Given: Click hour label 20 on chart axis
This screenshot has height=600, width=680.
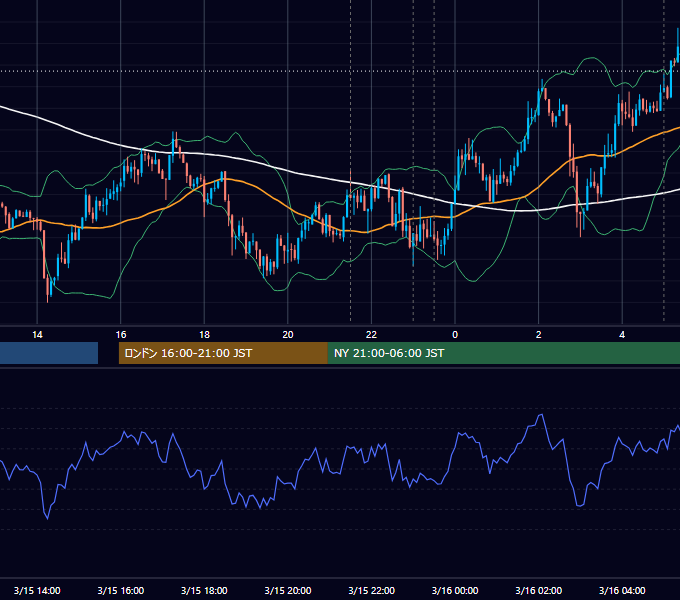Looking at the screenshot, I should click(288, 335).
